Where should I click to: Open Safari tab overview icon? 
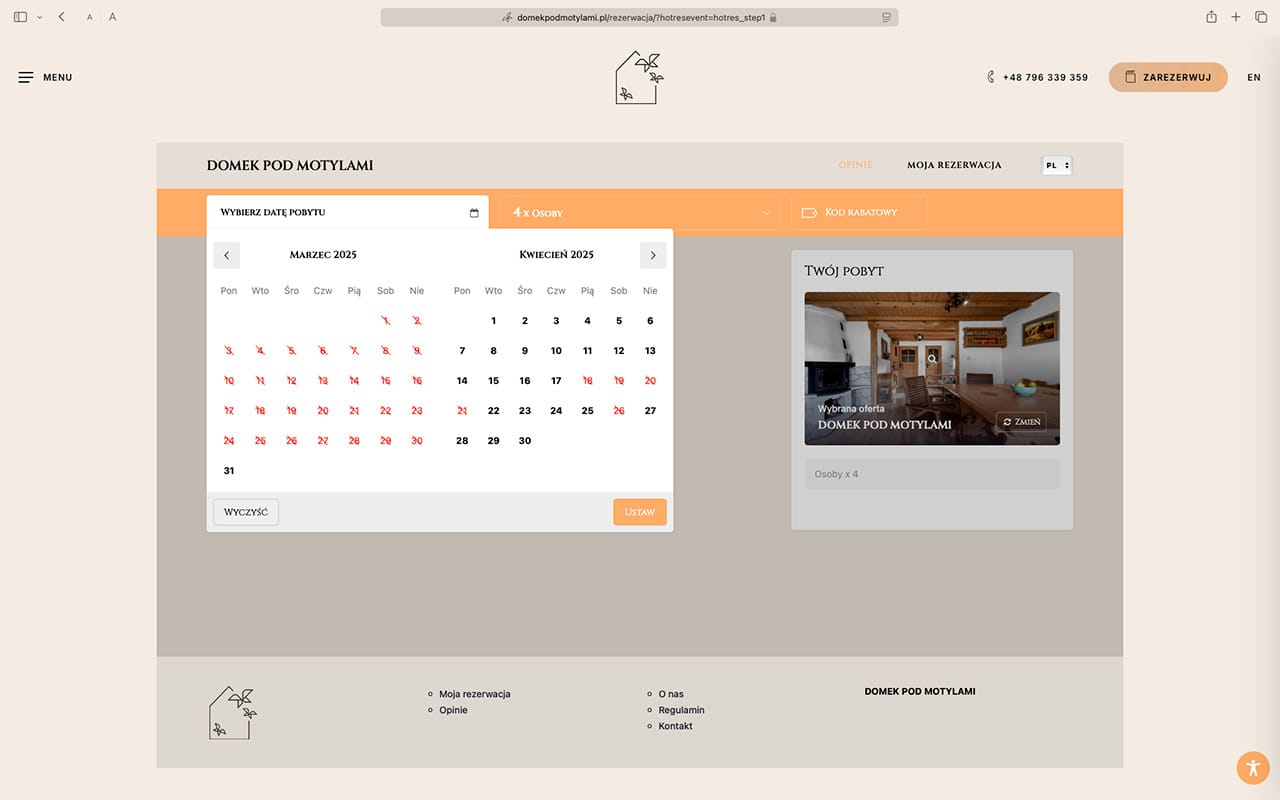tap(1261, 17)
